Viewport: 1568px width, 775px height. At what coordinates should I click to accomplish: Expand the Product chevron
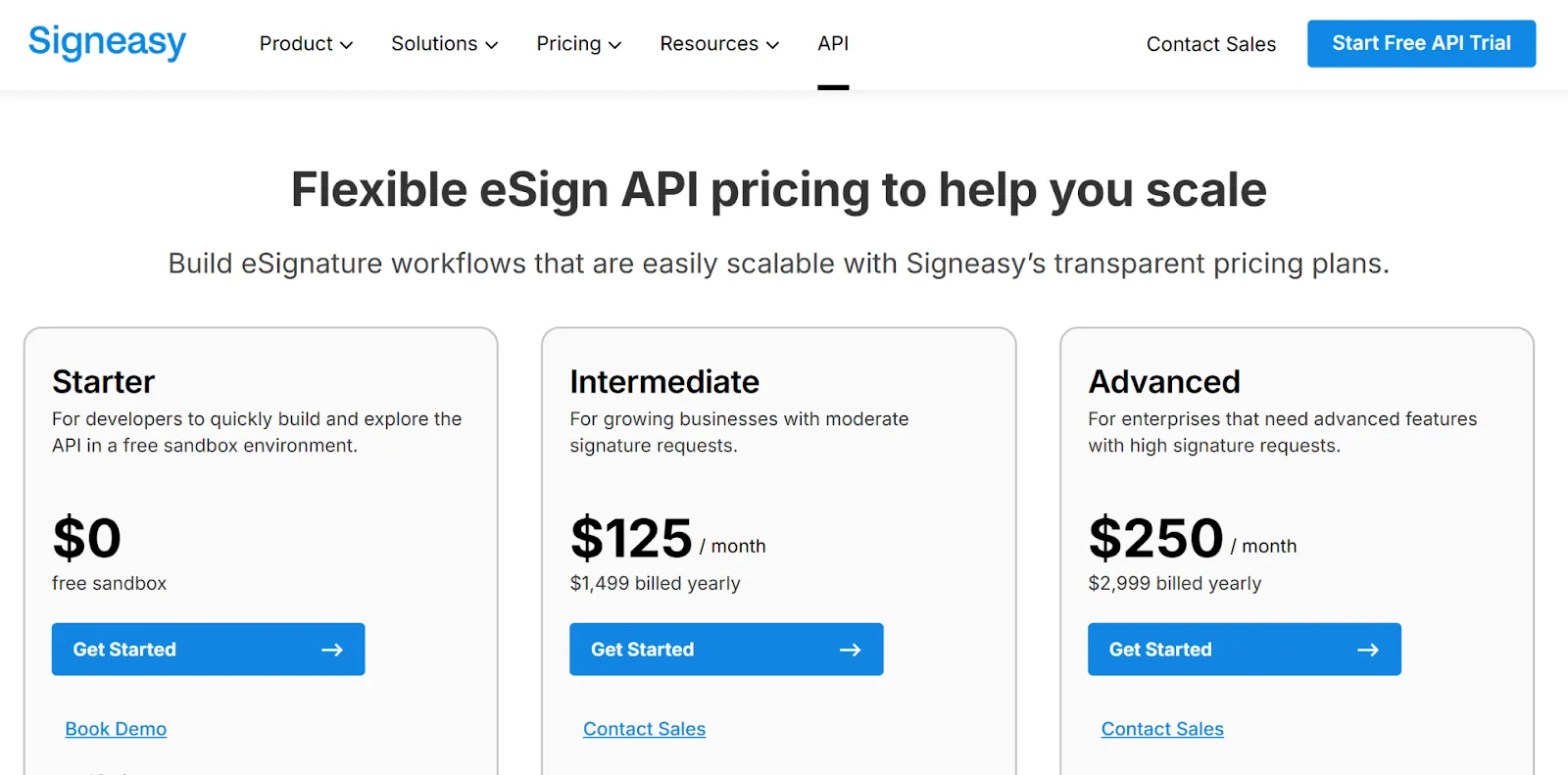pyautogui.click(x=346, y=45)
